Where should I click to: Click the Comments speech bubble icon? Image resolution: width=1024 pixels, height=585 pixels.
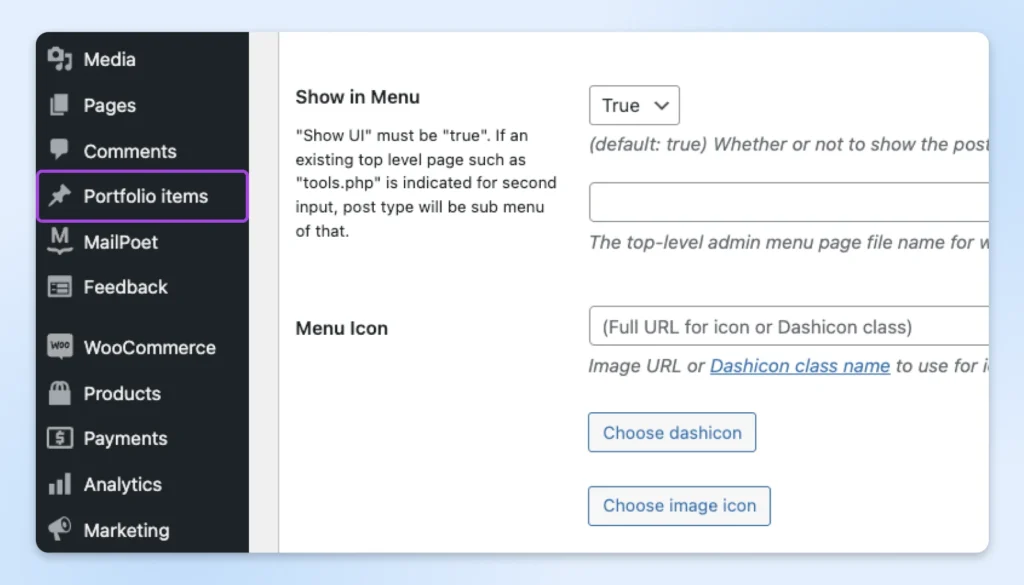click(60, 150)
